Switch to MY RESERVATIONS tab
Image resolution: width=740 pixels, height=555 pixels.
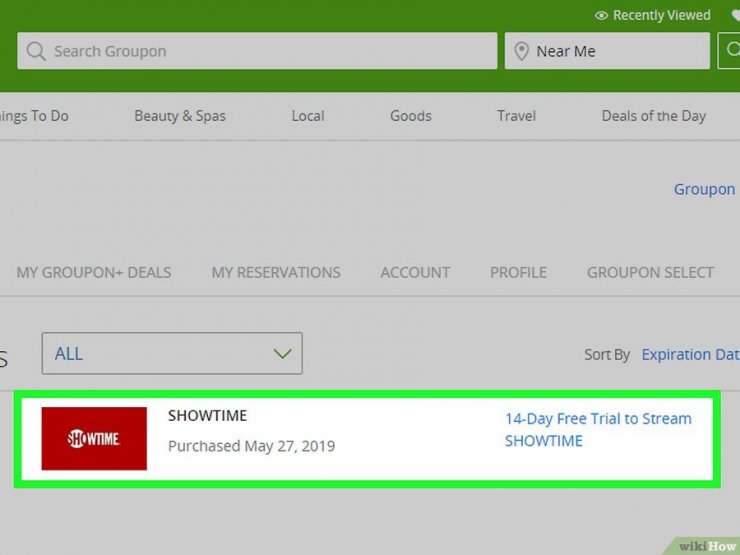276,272
